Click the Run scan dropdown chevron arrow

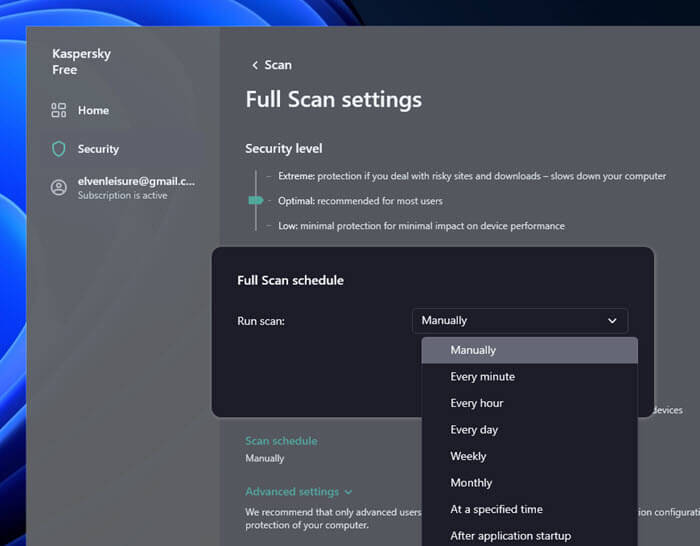(x=612, y=321)
